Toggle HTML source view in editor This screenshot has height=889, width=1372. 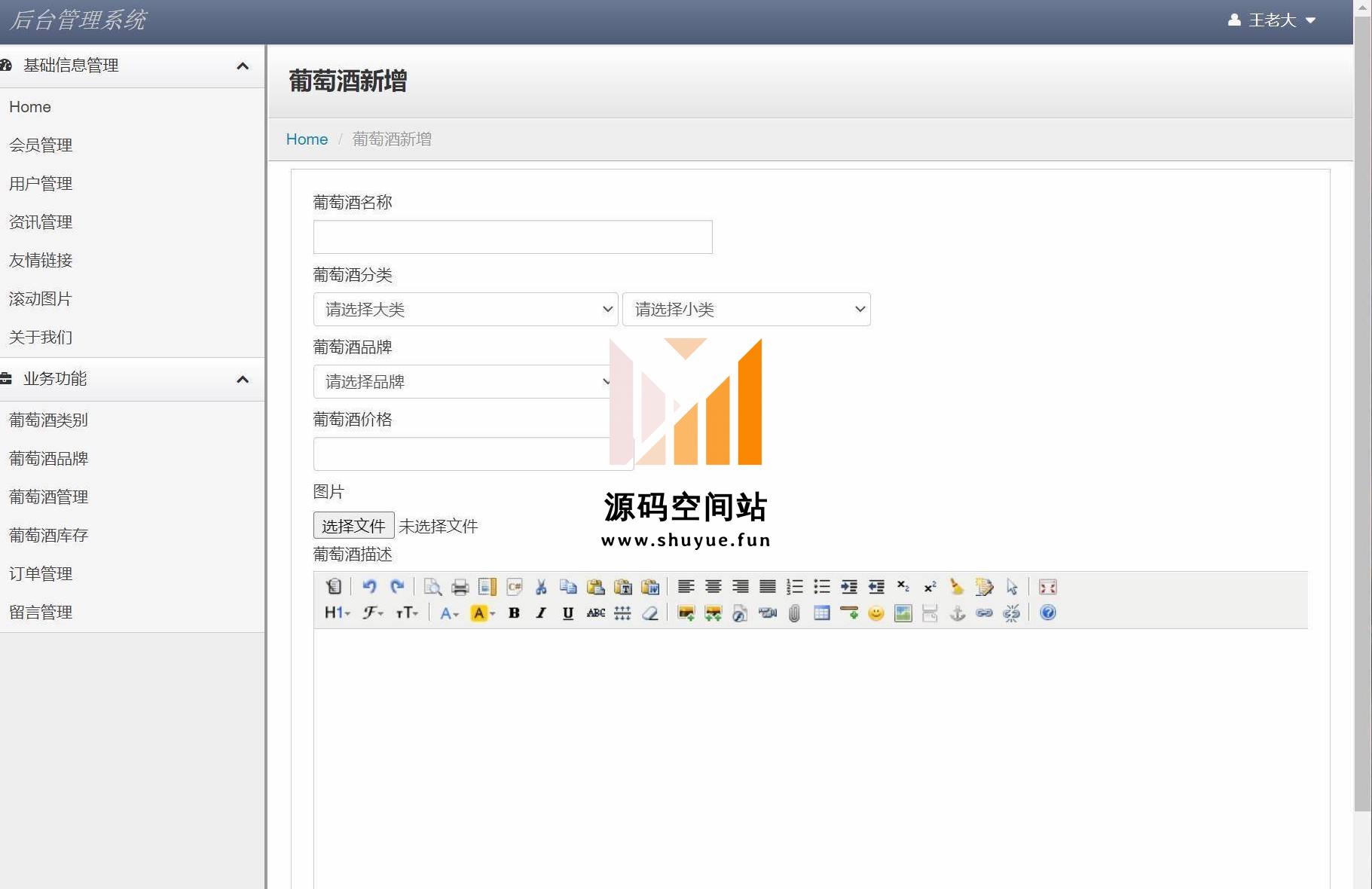(334, 587)
